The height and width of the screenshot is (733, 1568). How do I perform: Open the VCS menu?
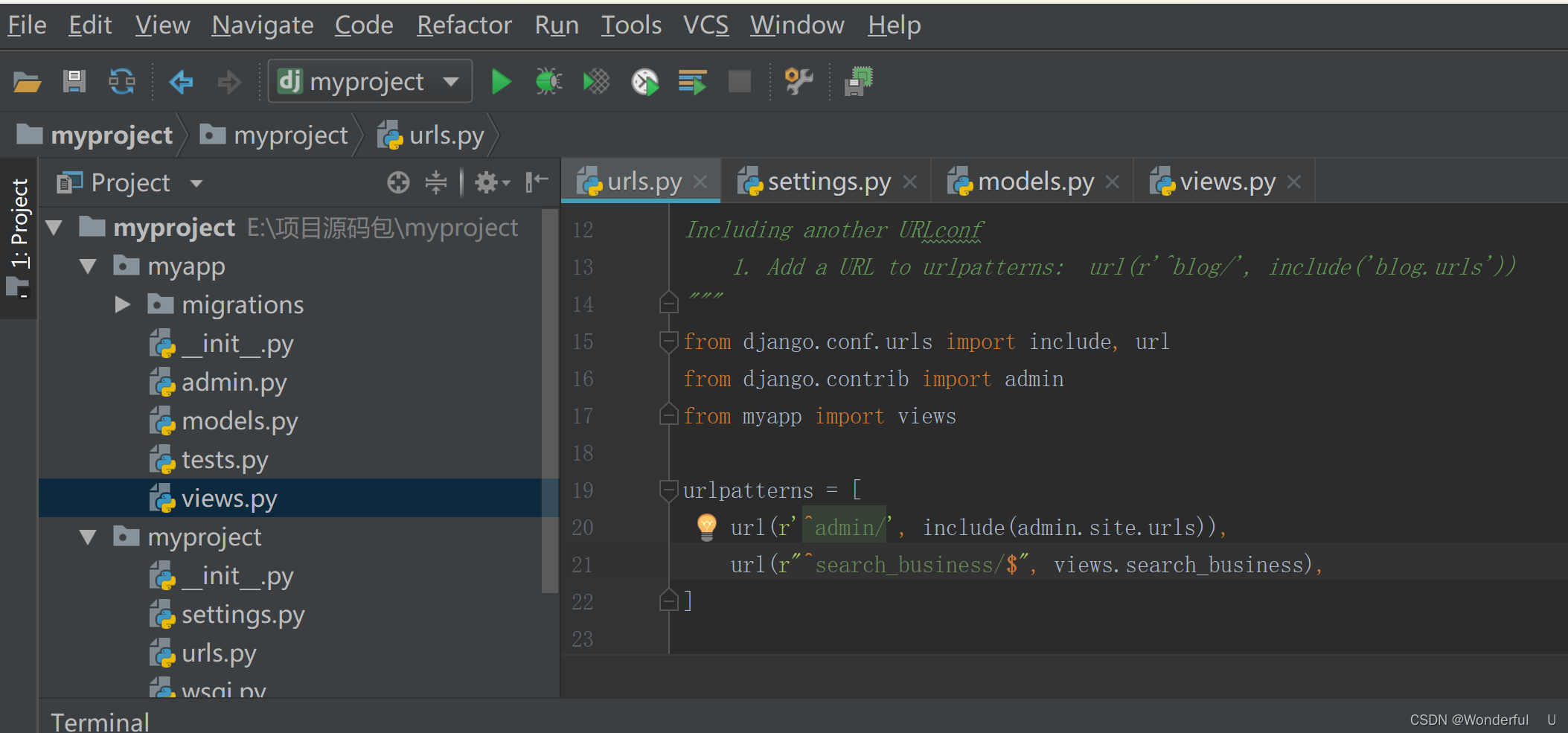click(x=705, y=25)
